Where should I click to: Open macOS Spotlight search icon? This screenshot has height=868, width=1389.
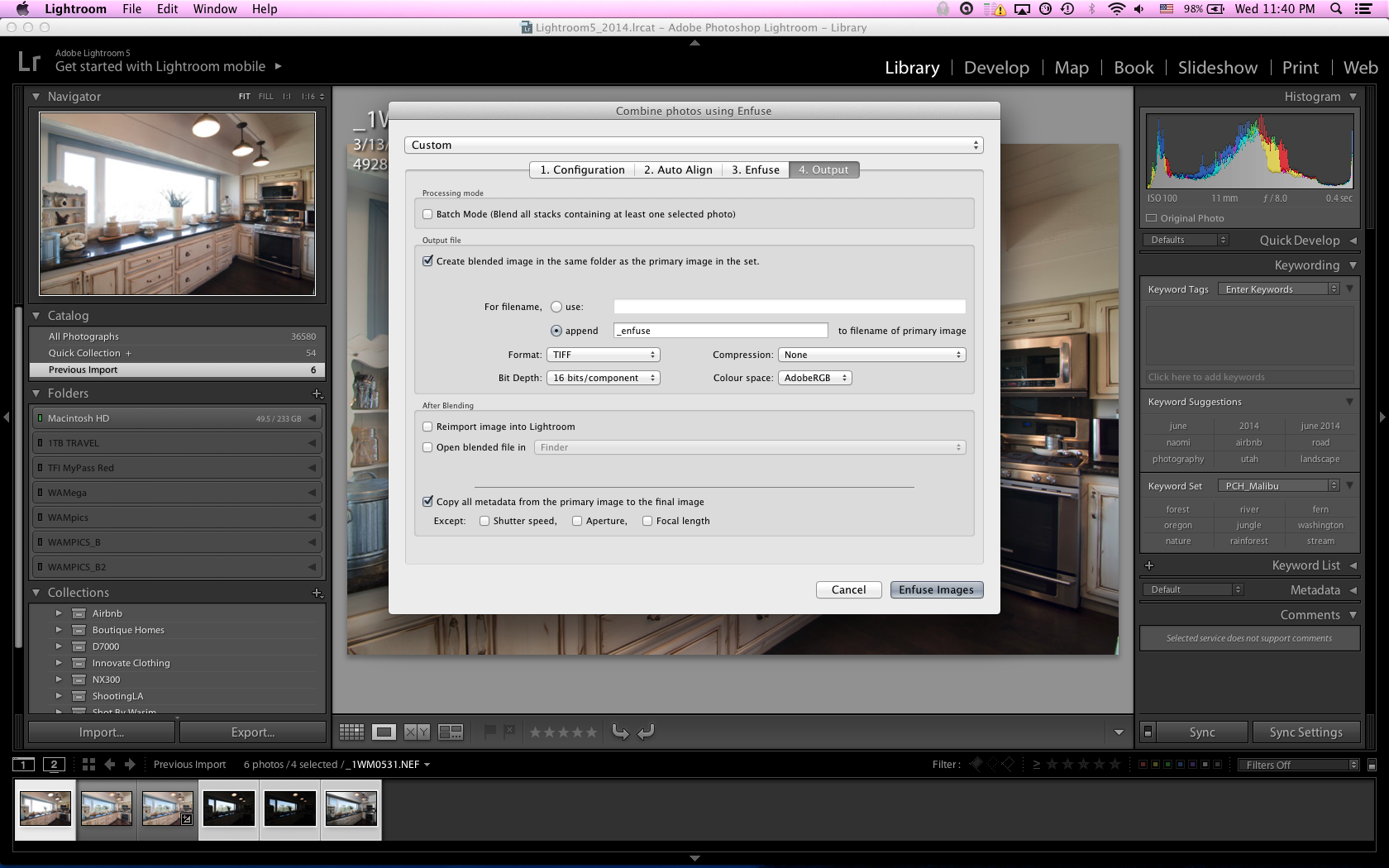click(1335, 9)
